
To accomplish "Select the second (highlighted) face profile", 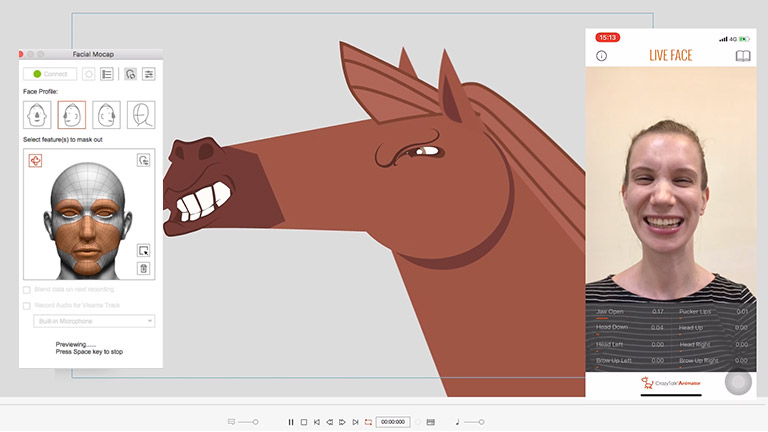I will [72, 115].
